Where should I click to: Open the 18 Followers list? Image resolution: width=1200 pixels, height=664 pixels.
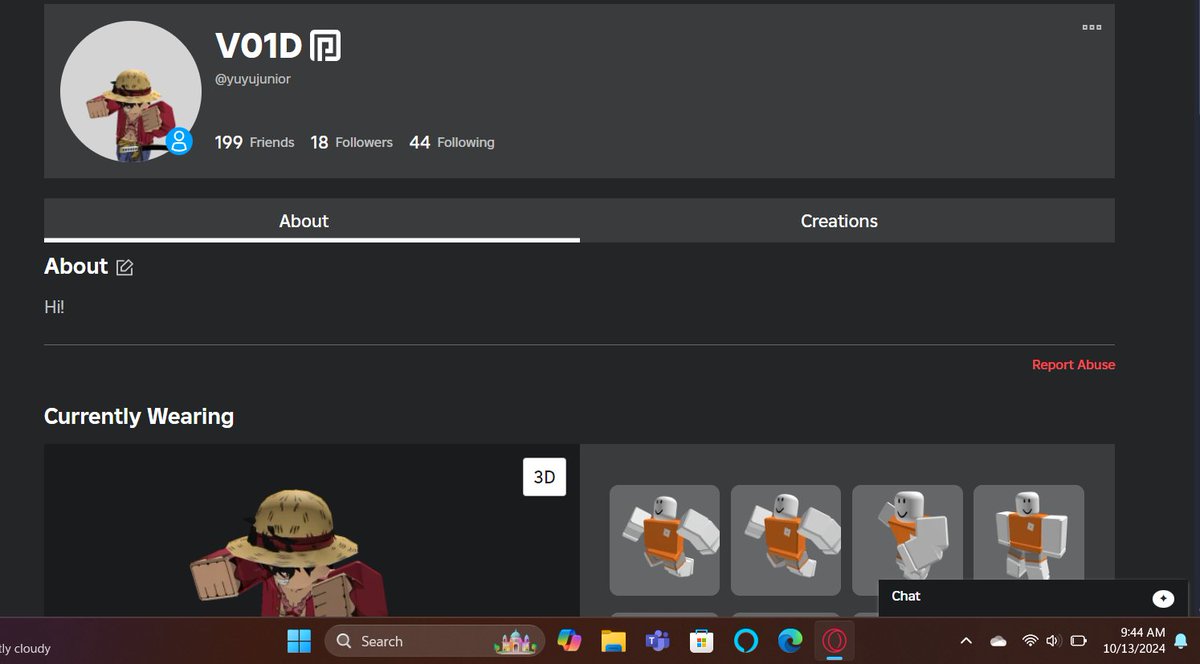[x=351, y=143]
